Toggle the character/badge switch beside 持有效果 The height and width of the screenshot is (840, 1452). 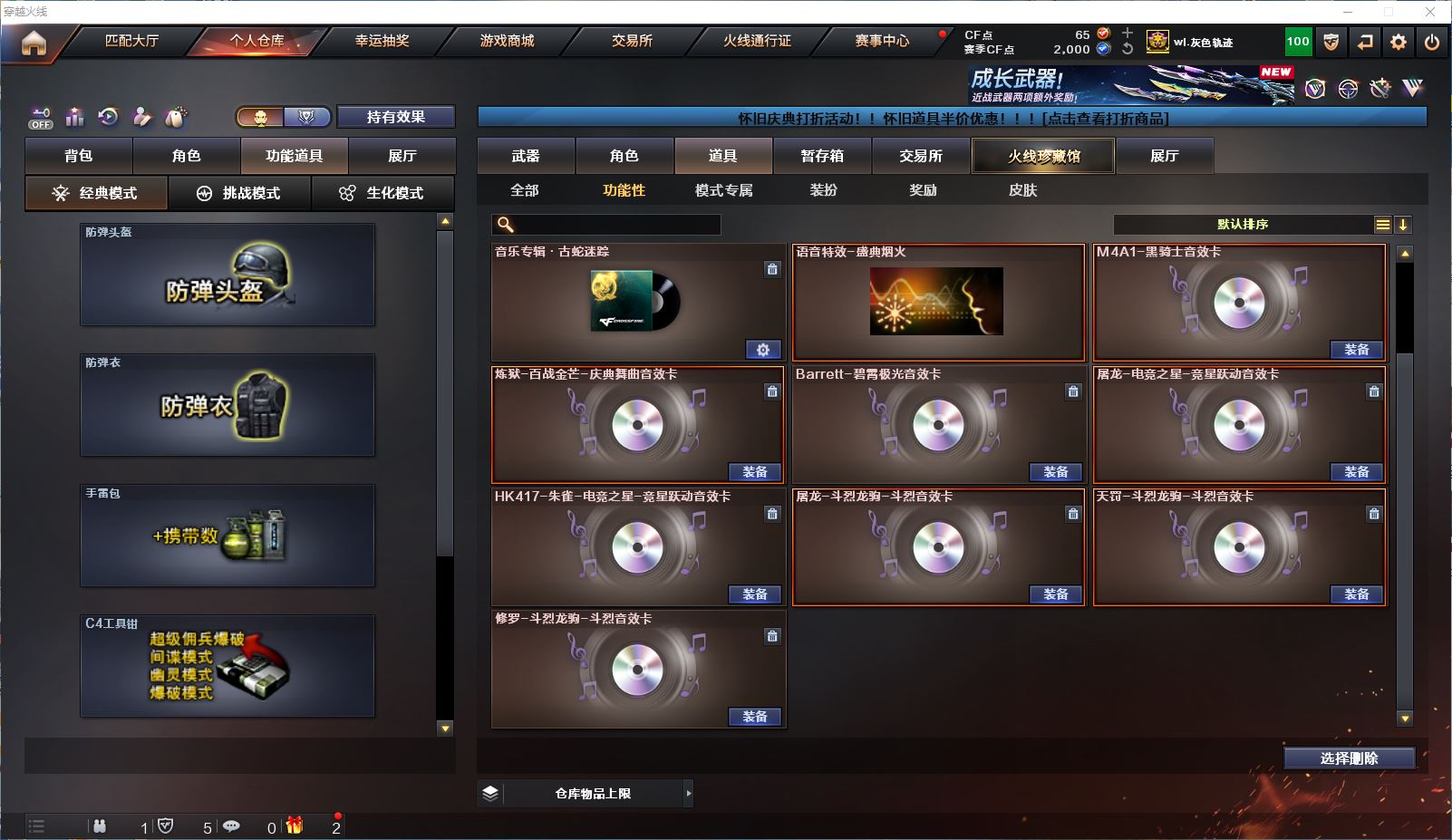point(285,117)
